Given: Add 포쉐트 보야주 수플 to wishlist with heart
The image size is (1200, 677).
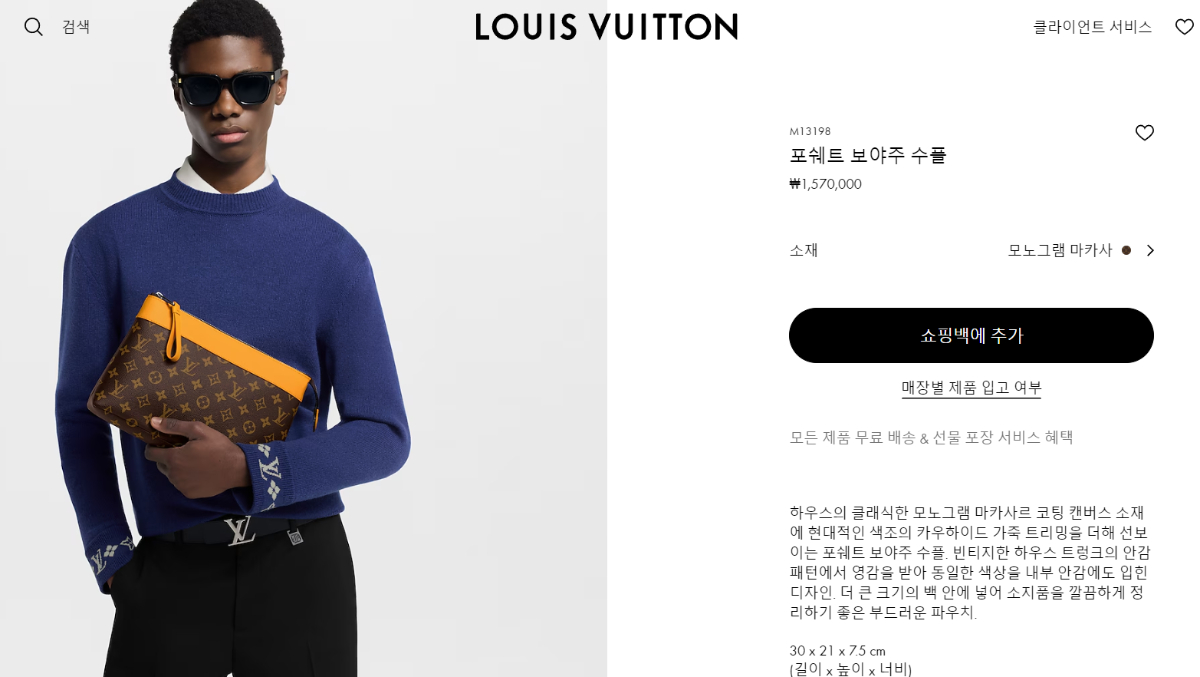Looking at the screenshot, I should [x=1144, y=133].
